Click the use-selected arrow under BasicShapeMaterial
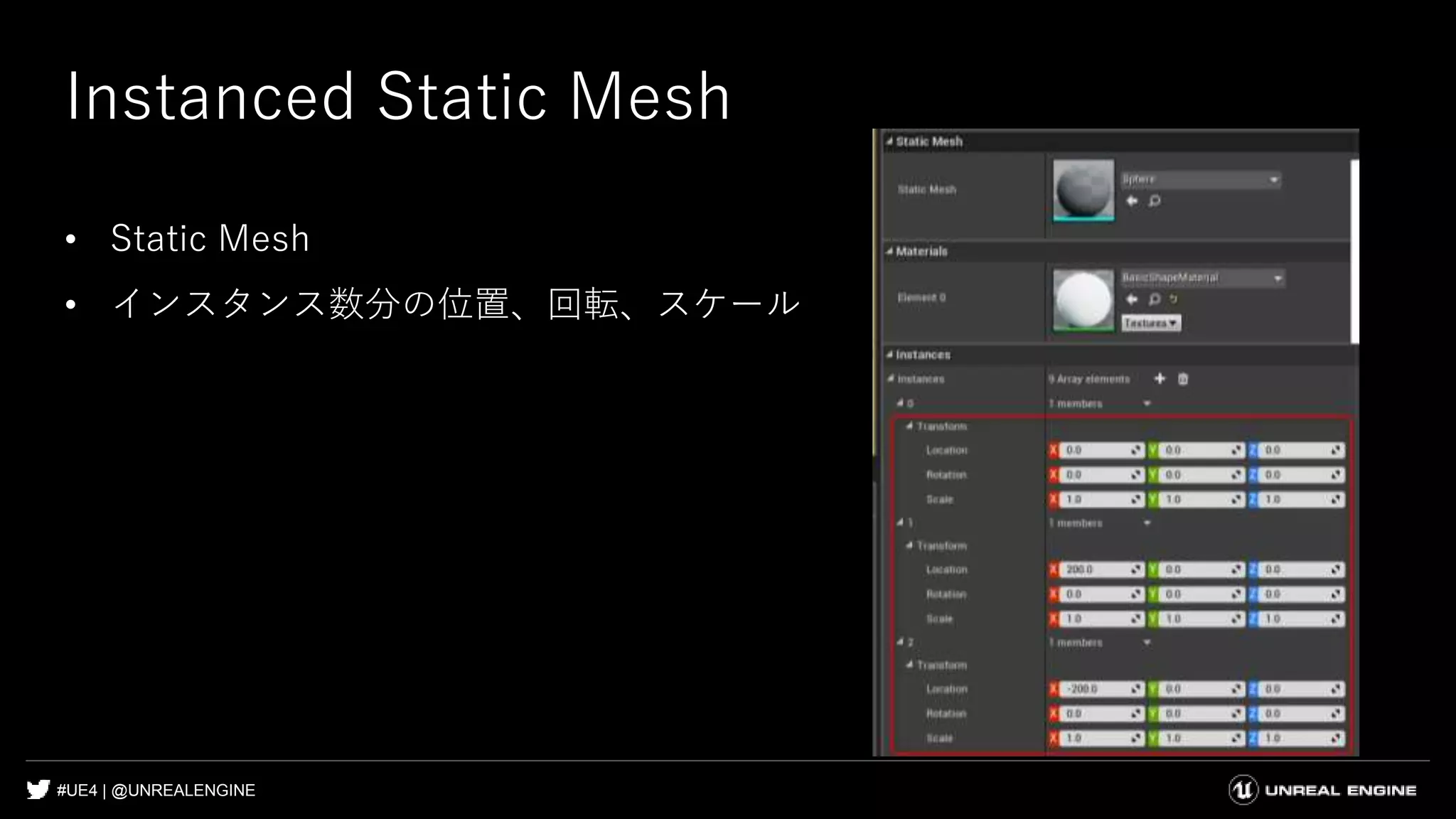Screen dimensions: 1456x819 click(1131, 299)
